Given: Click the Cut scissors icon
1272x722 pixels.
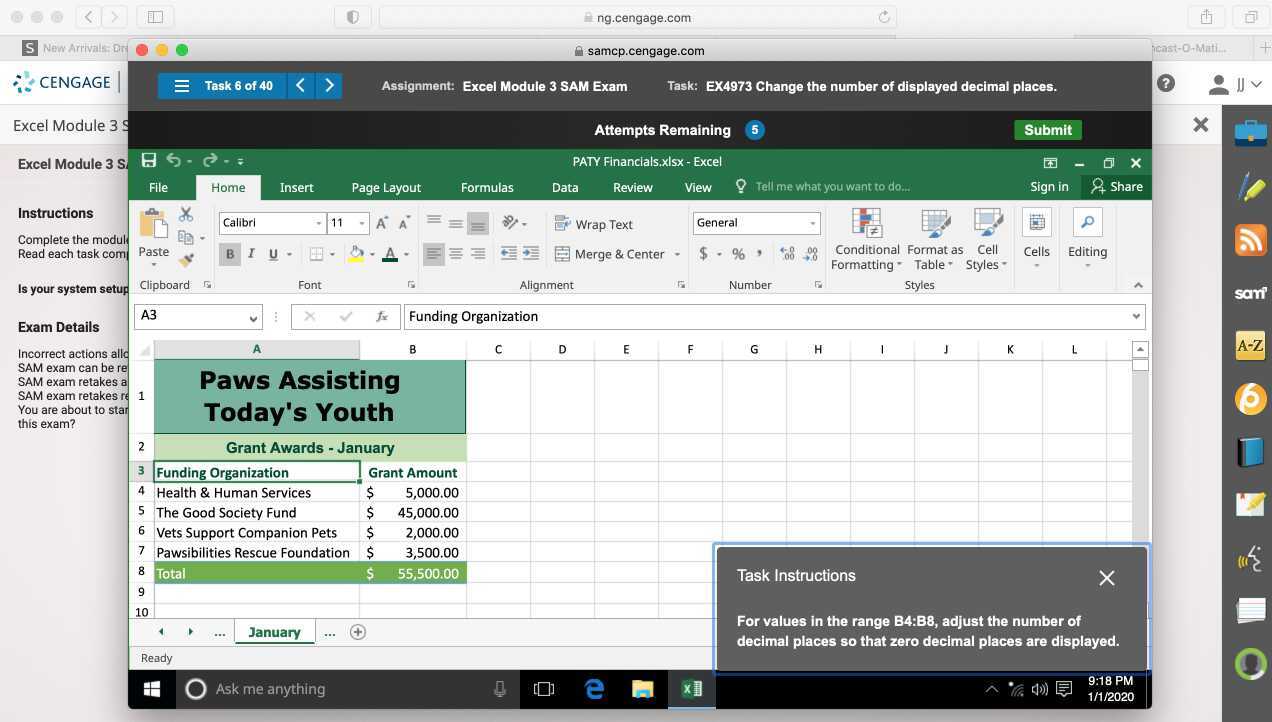Looking at the screenshot, I should [x=186, y=214].
